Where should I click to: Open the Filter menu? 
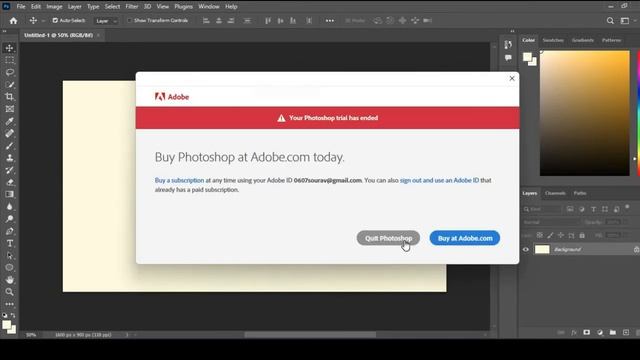point(132,7)
